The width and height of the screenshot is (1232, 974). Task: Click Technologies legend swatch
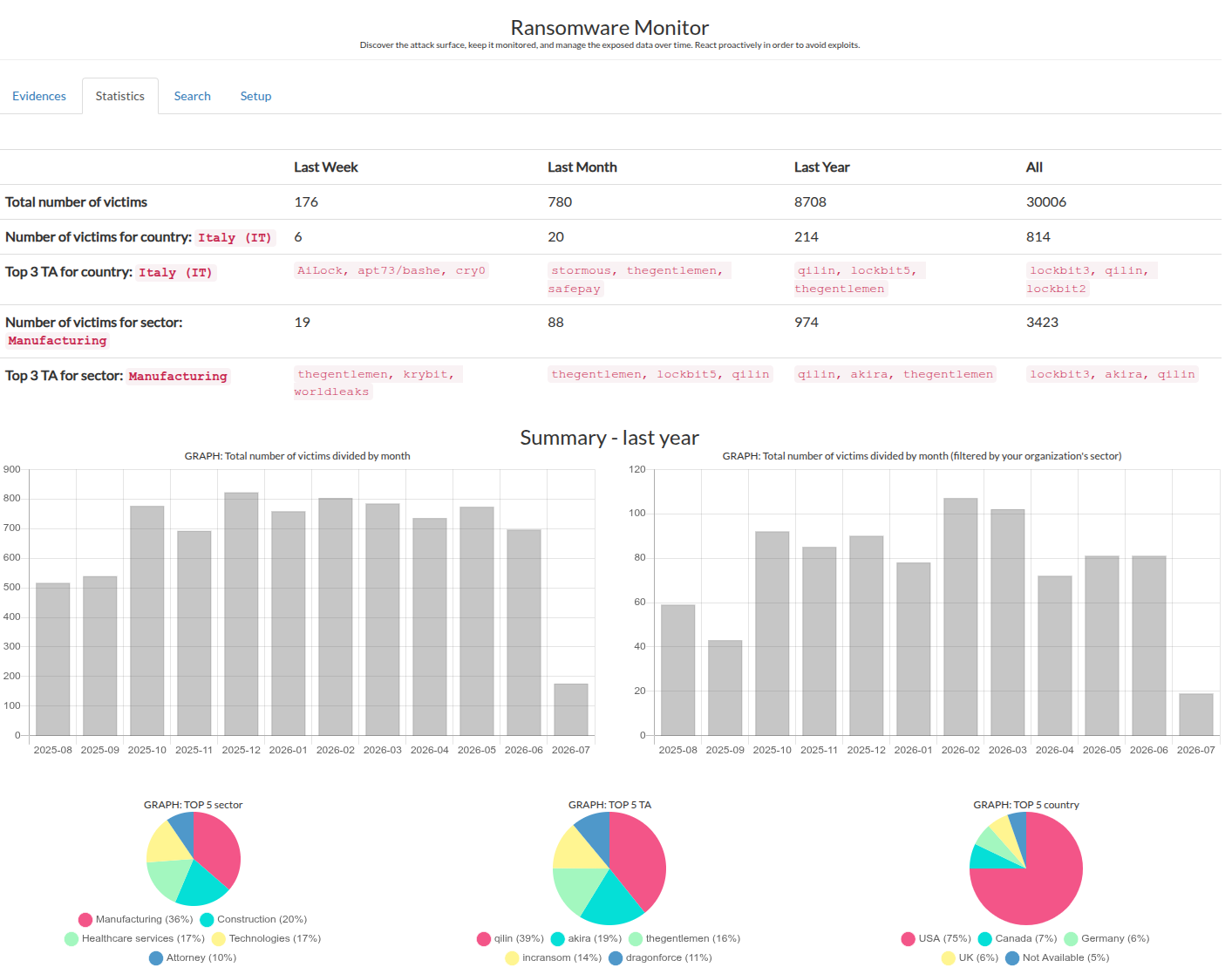pos(219,939)
